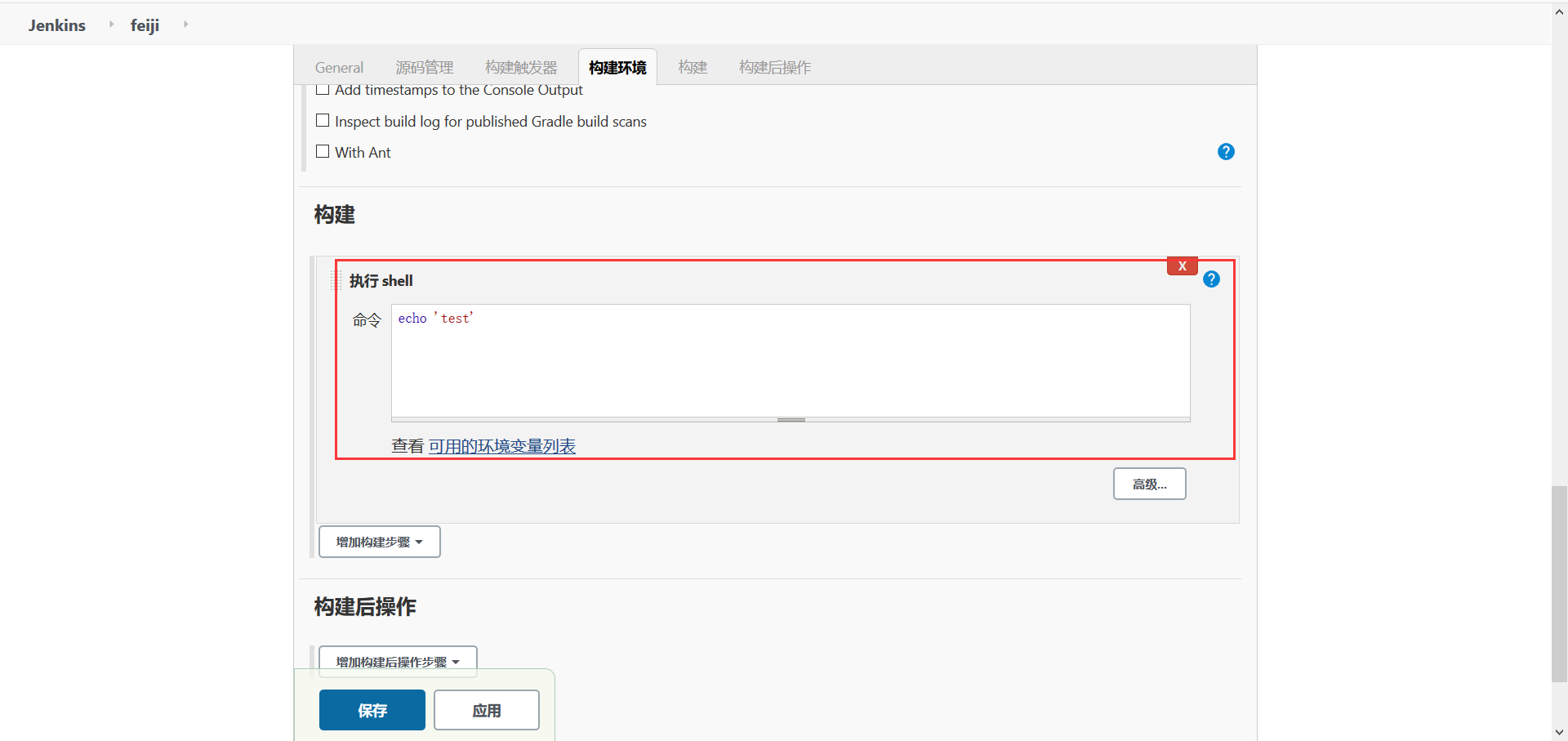
Task: Go to the 构建 tab
Action: 693,68
